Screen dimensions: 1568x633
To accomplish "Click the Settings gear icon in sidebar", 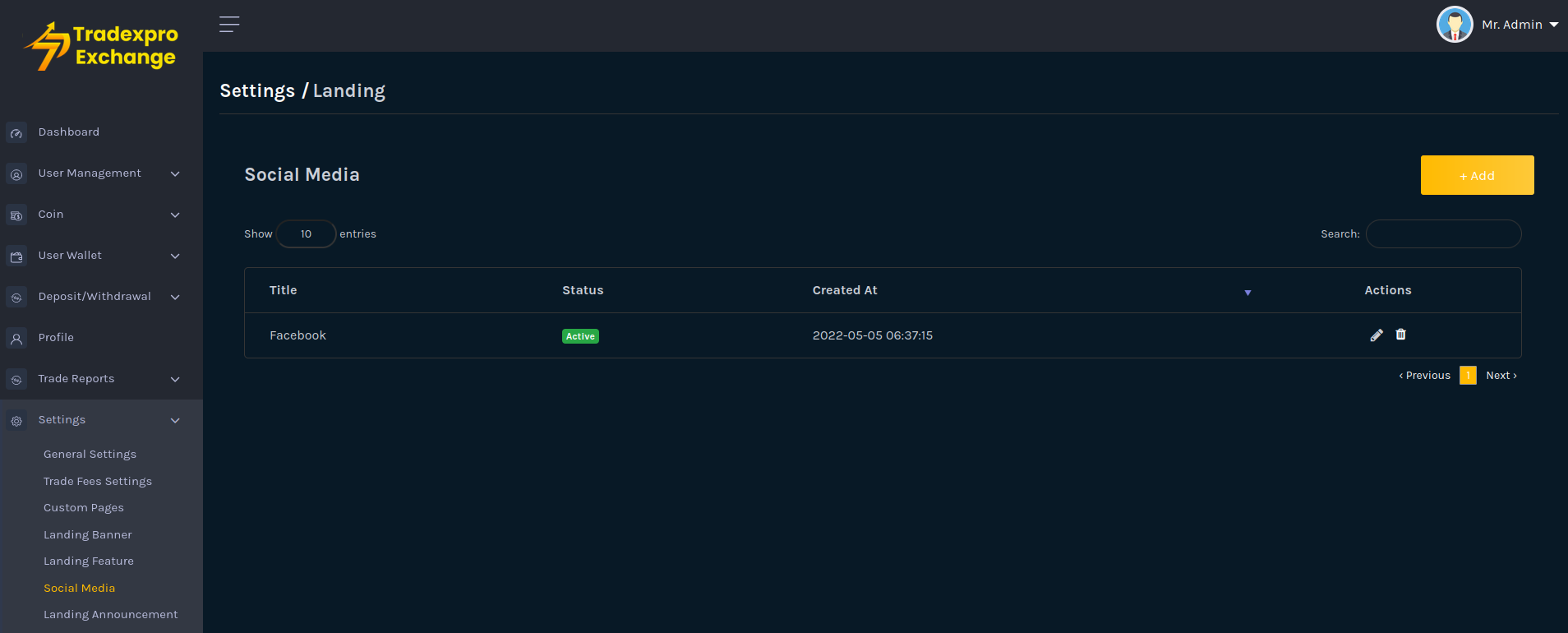I will [x=16, y=421].
